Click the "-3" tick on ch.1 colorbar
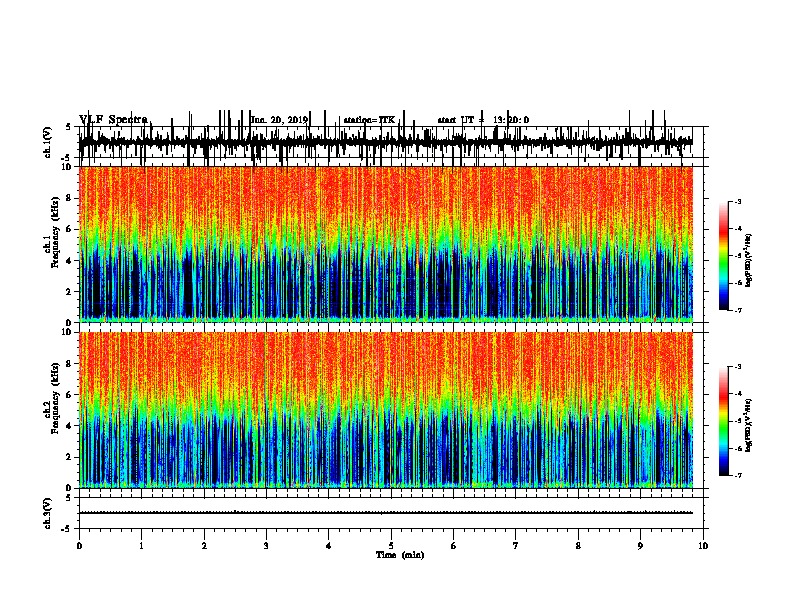Screen dimensions: 792x612 pos(738,201)
